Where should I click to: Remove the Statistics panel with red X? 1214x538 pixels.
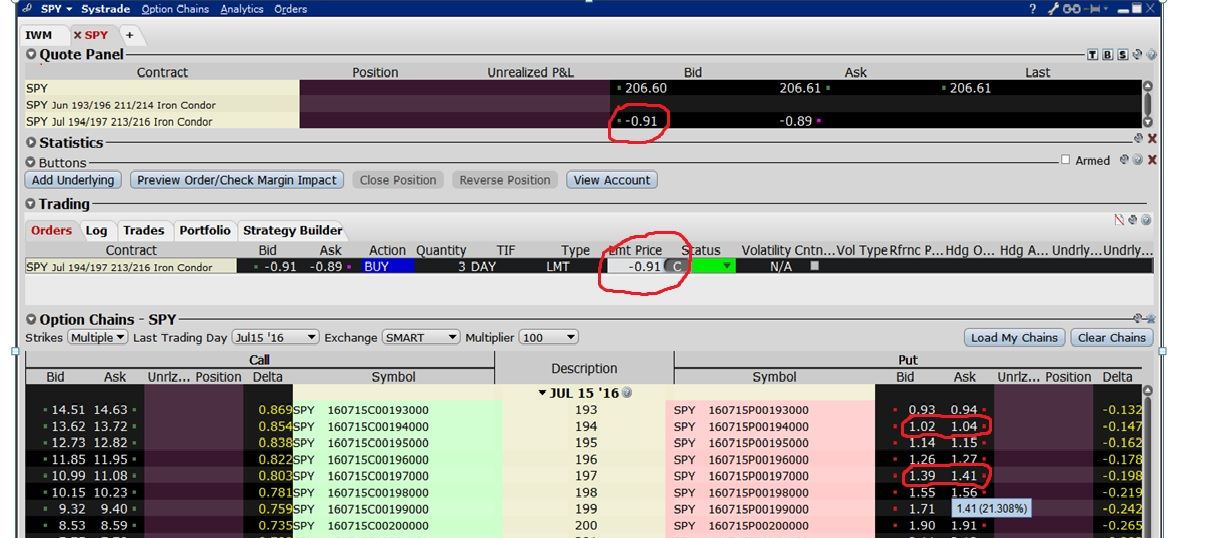point(1152,139)
